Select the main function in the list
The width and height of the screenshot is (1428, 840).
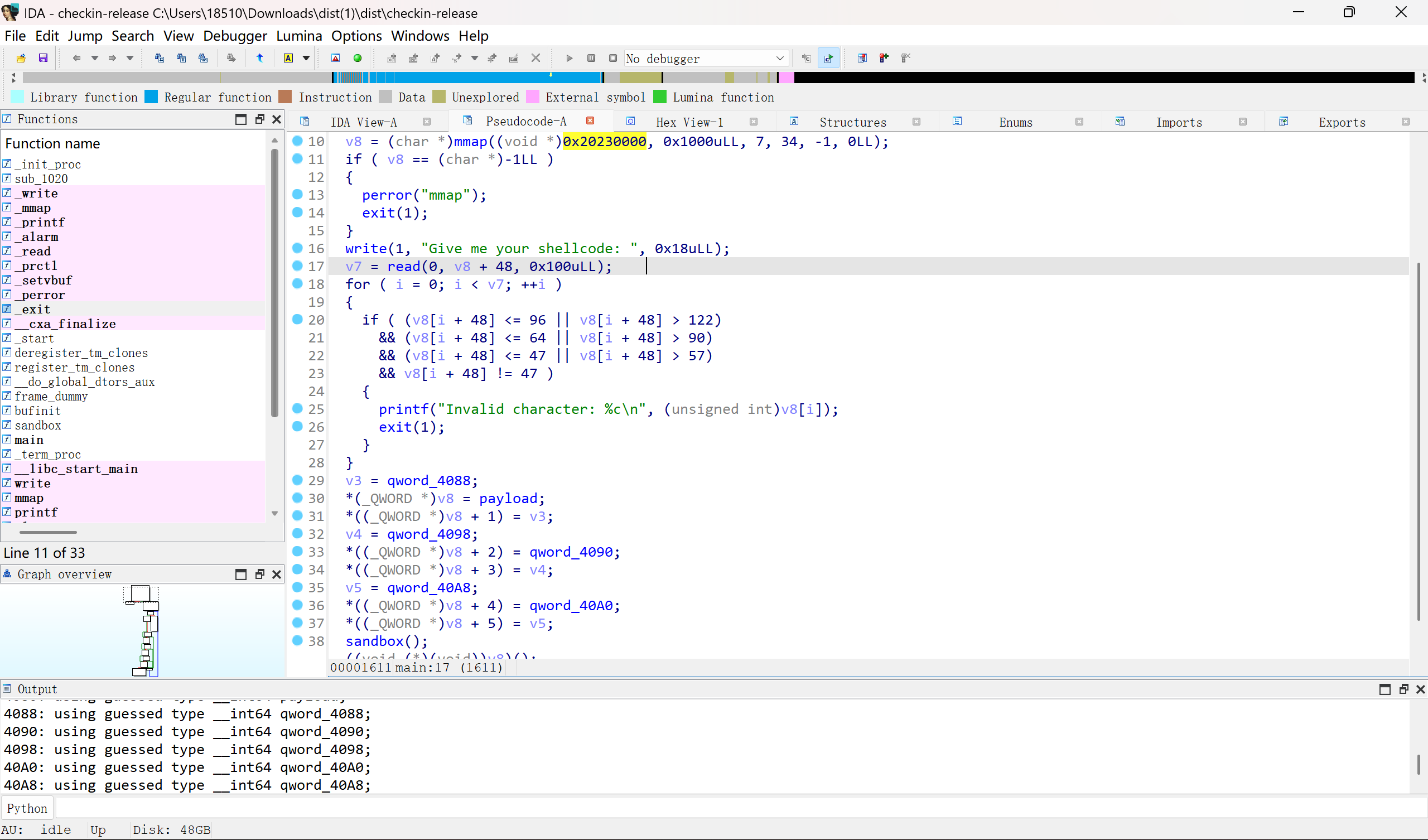pyautogui.click(x=29, y=440)
